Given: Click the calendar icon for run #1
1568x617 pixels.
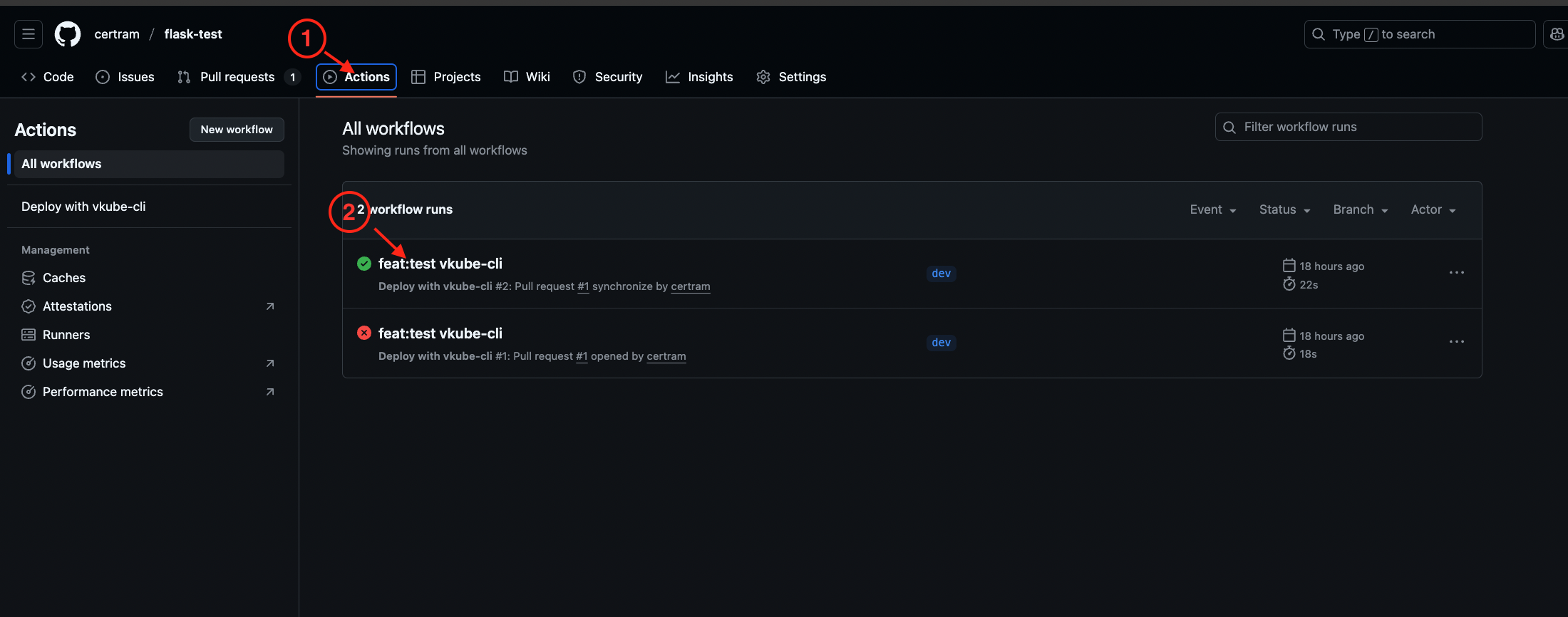Looking at the screenshot, I should (1289, 336).
